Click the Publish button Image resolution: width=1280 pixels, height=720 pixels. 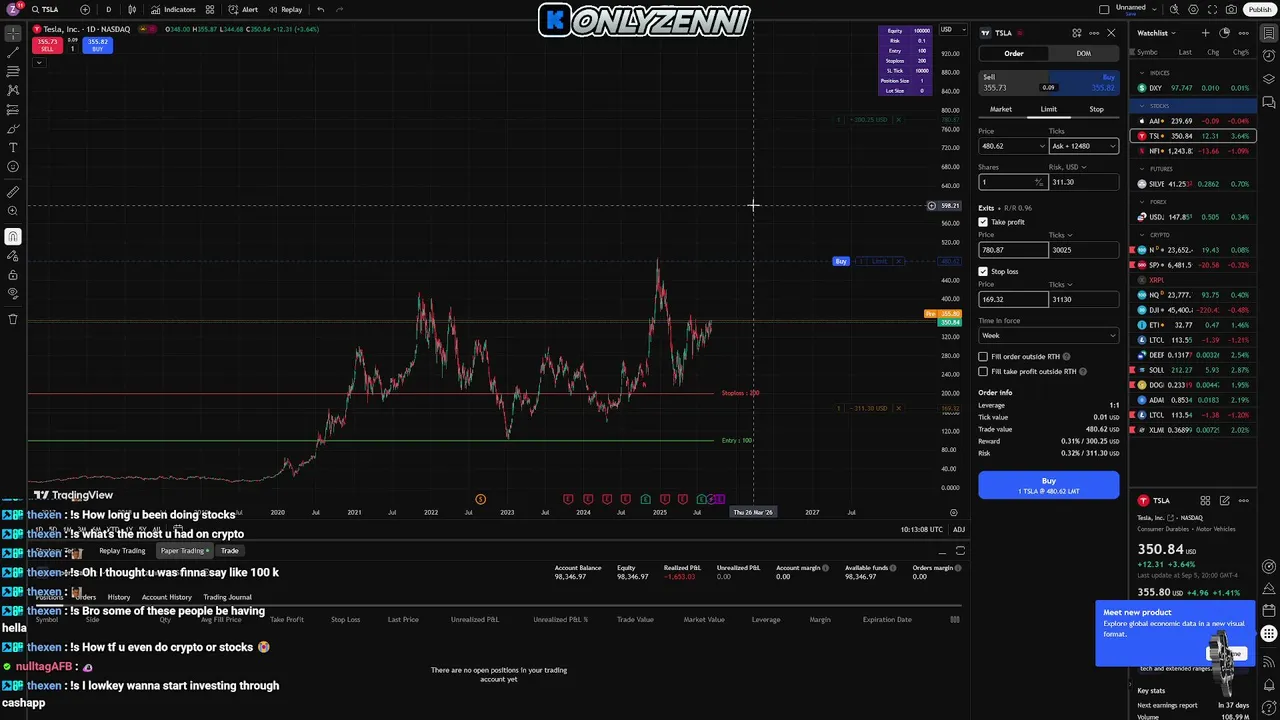(x=1259, y=10)
